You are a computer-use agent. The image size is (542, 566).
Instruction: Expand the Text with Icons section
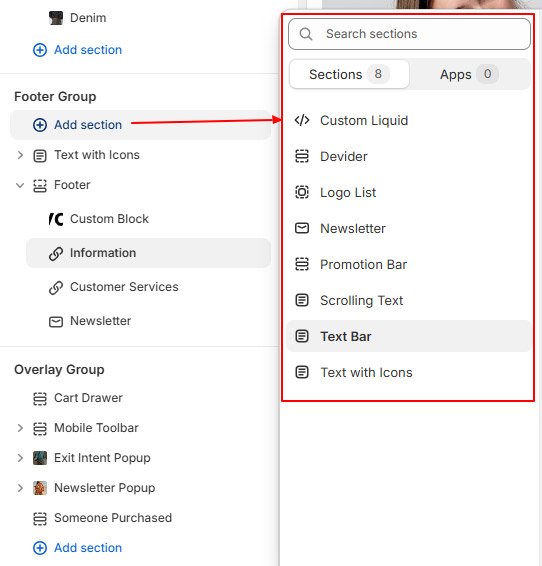(20, 155)
